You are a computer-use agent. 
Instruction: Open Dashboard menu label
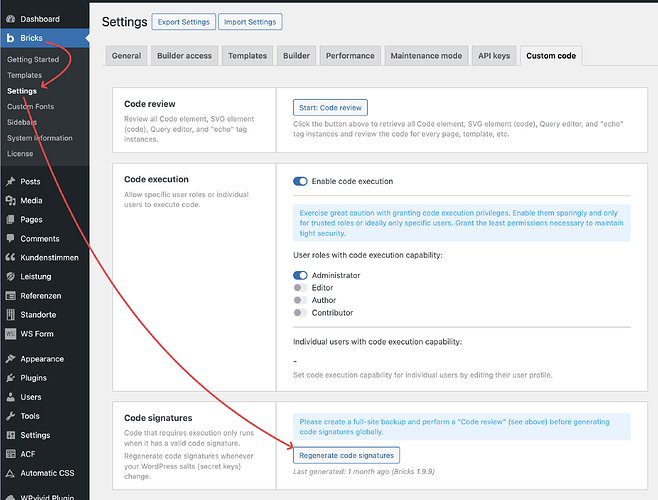(40, 19)
